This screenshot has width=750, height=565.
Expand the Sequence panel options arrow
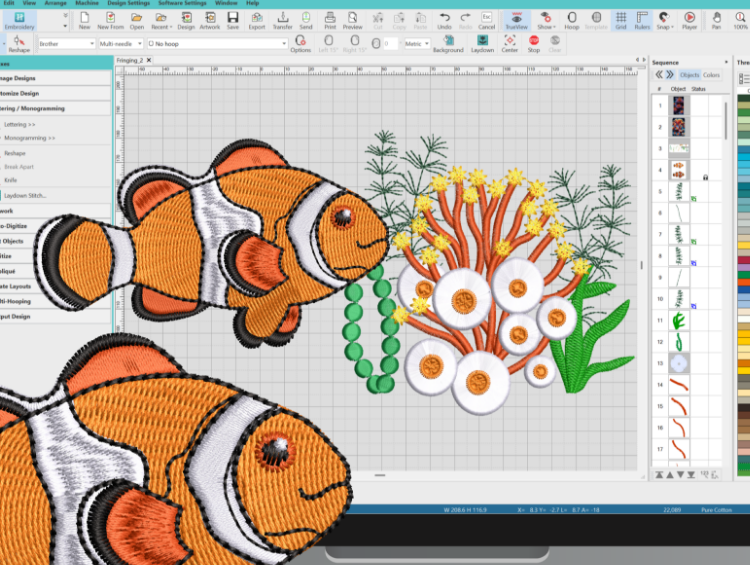point(726,62)
